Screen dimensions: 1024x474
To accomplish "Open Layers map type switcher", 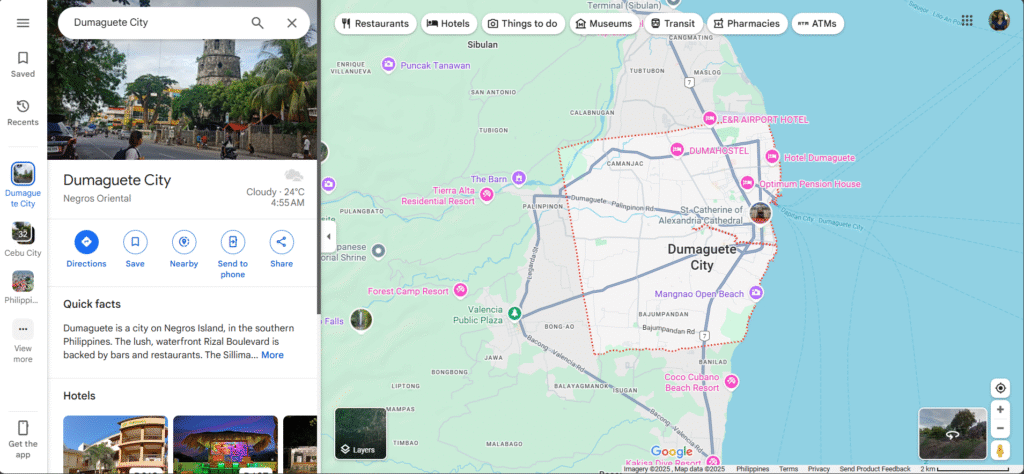I will (x=360, y=434).
